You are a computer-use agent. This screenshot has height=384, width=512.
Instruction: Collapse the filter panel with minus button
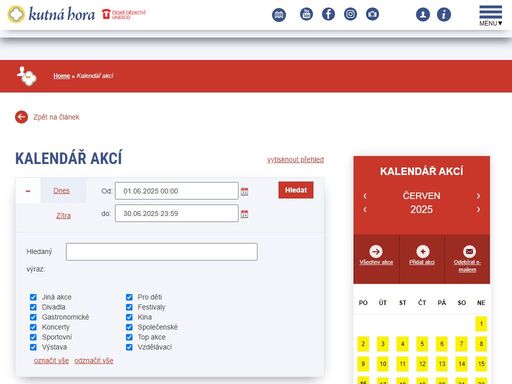pyautogui.click(x=28, y=191)
